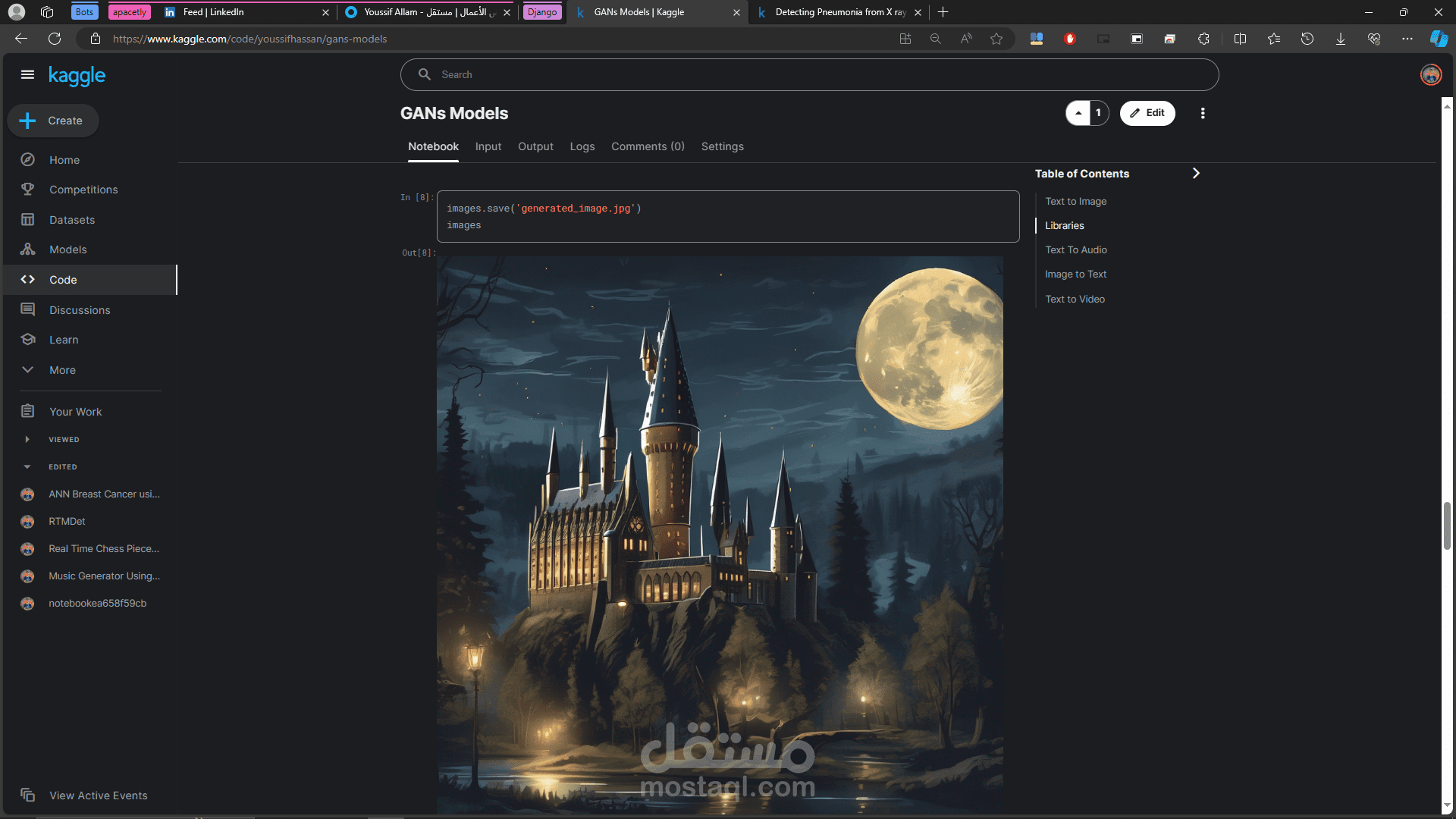Jump to Image to Text section
The image size is (1456, 819).
(x=1075, y=274)
